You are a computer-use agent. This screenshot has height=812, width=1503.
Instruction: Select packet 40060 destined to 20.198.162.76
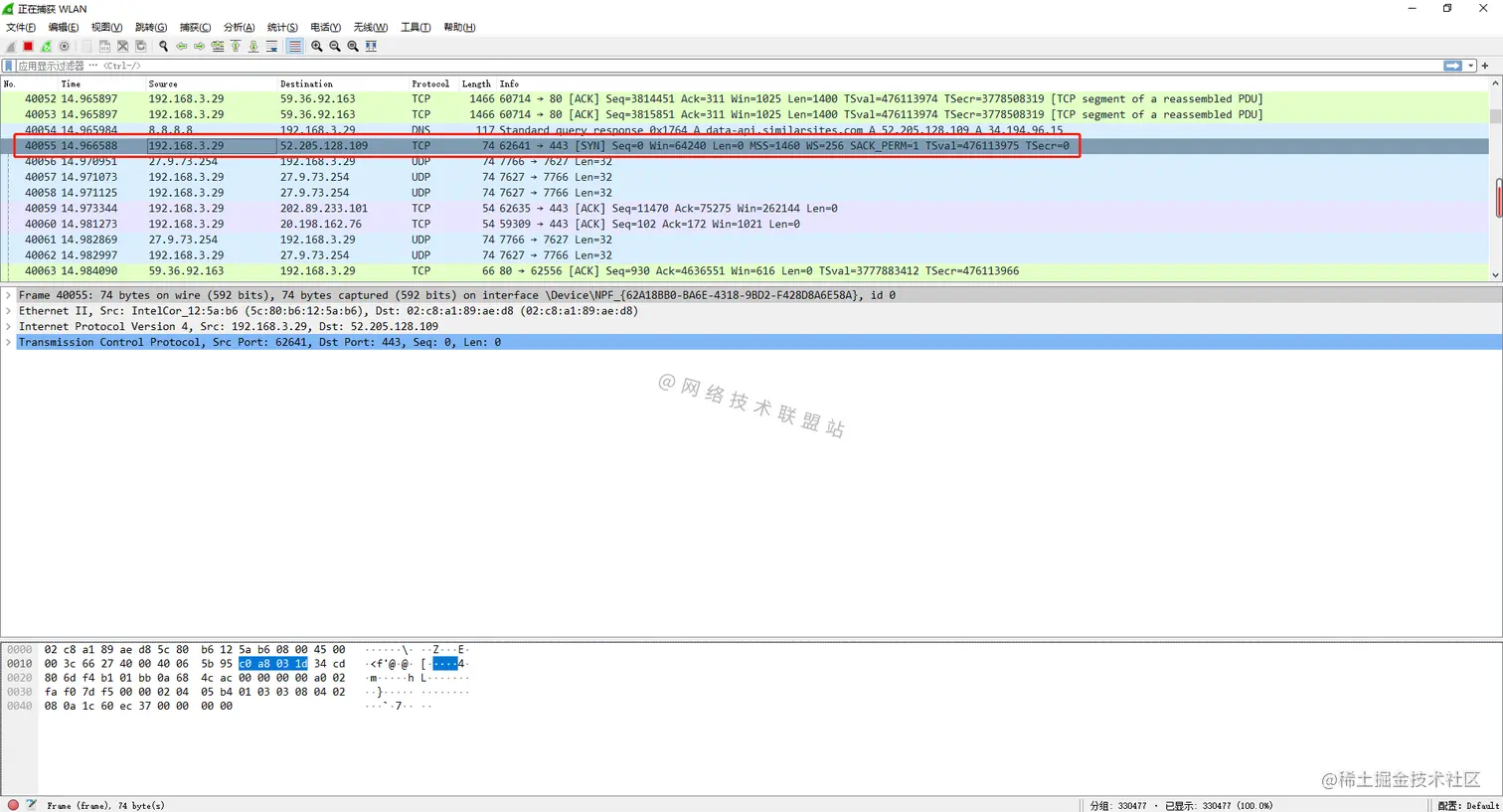[745, 225]
